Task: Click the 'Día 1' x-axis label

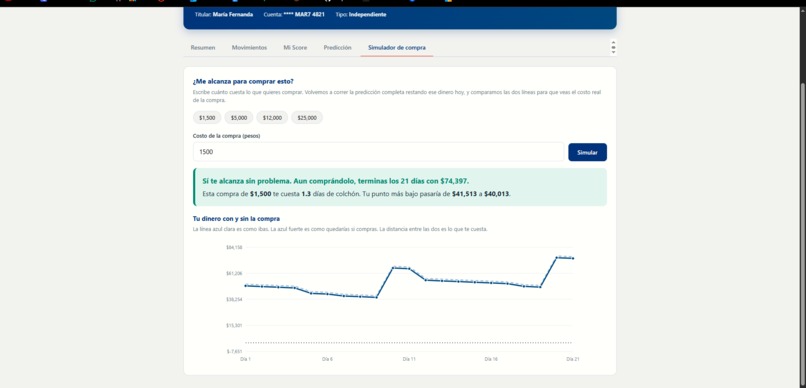Action: [246, 359]
